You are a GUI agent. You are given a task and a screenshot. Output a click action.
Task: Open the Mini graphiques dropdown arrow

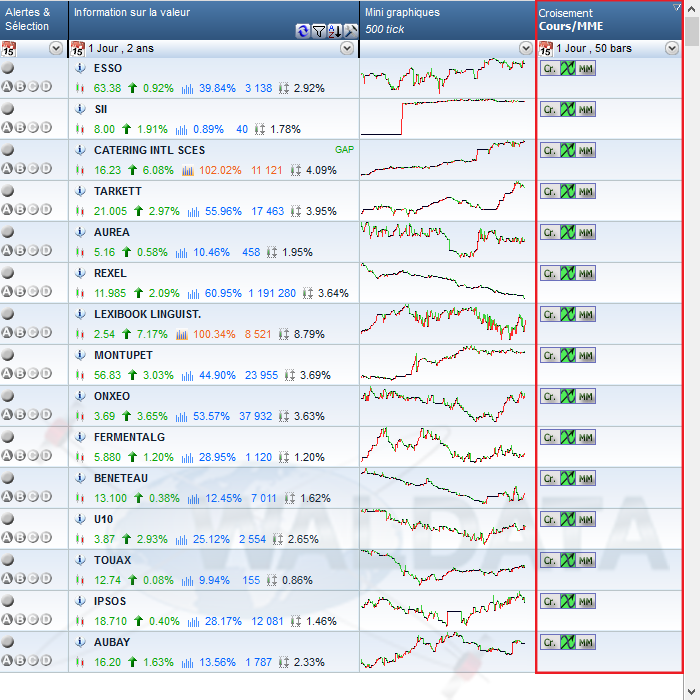click(x=525, y=48)
